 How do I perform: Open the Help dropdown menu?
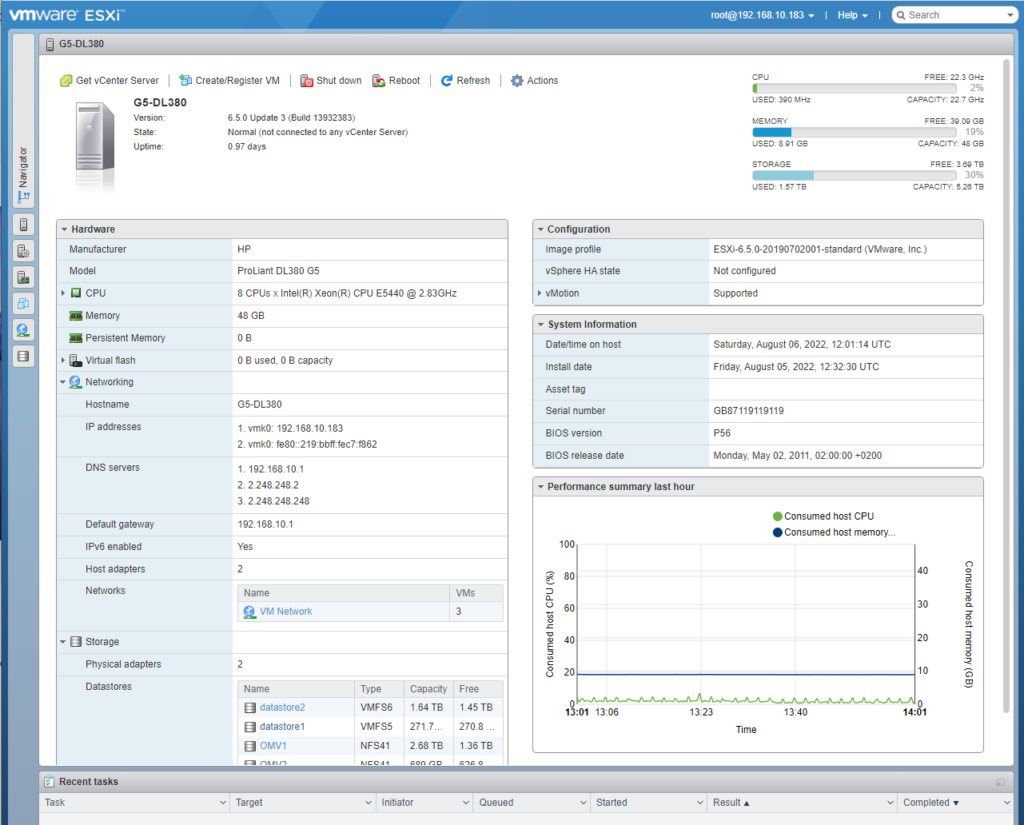pos(853,15)
